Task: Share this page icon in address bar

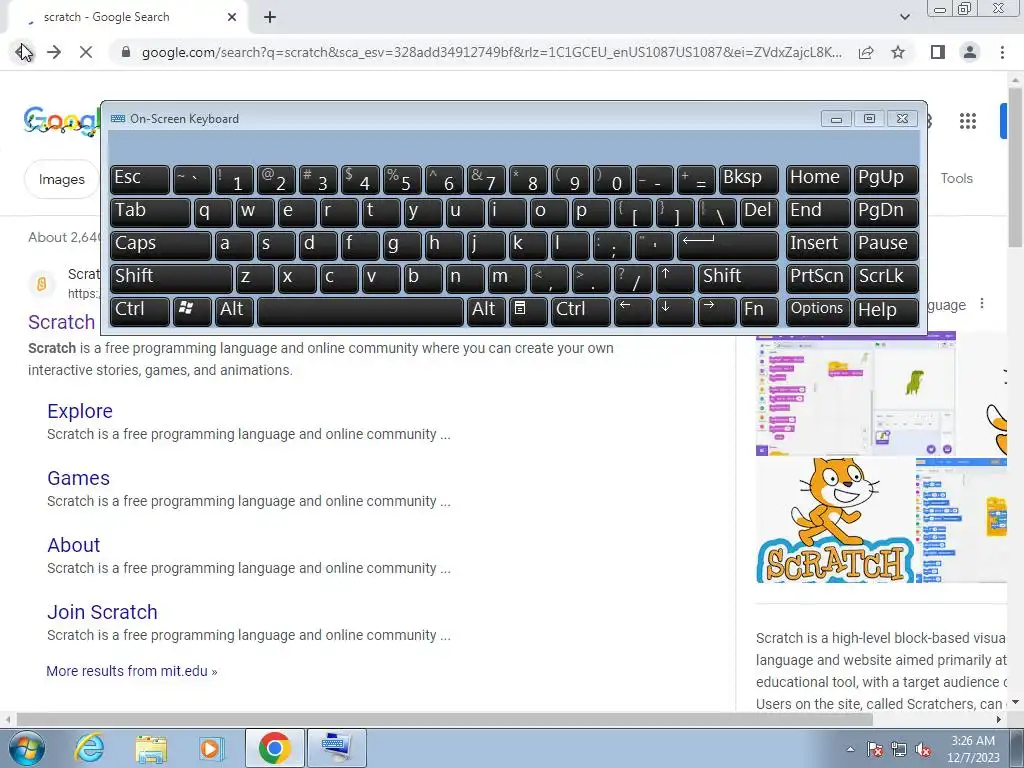Action: click(866, 52)
